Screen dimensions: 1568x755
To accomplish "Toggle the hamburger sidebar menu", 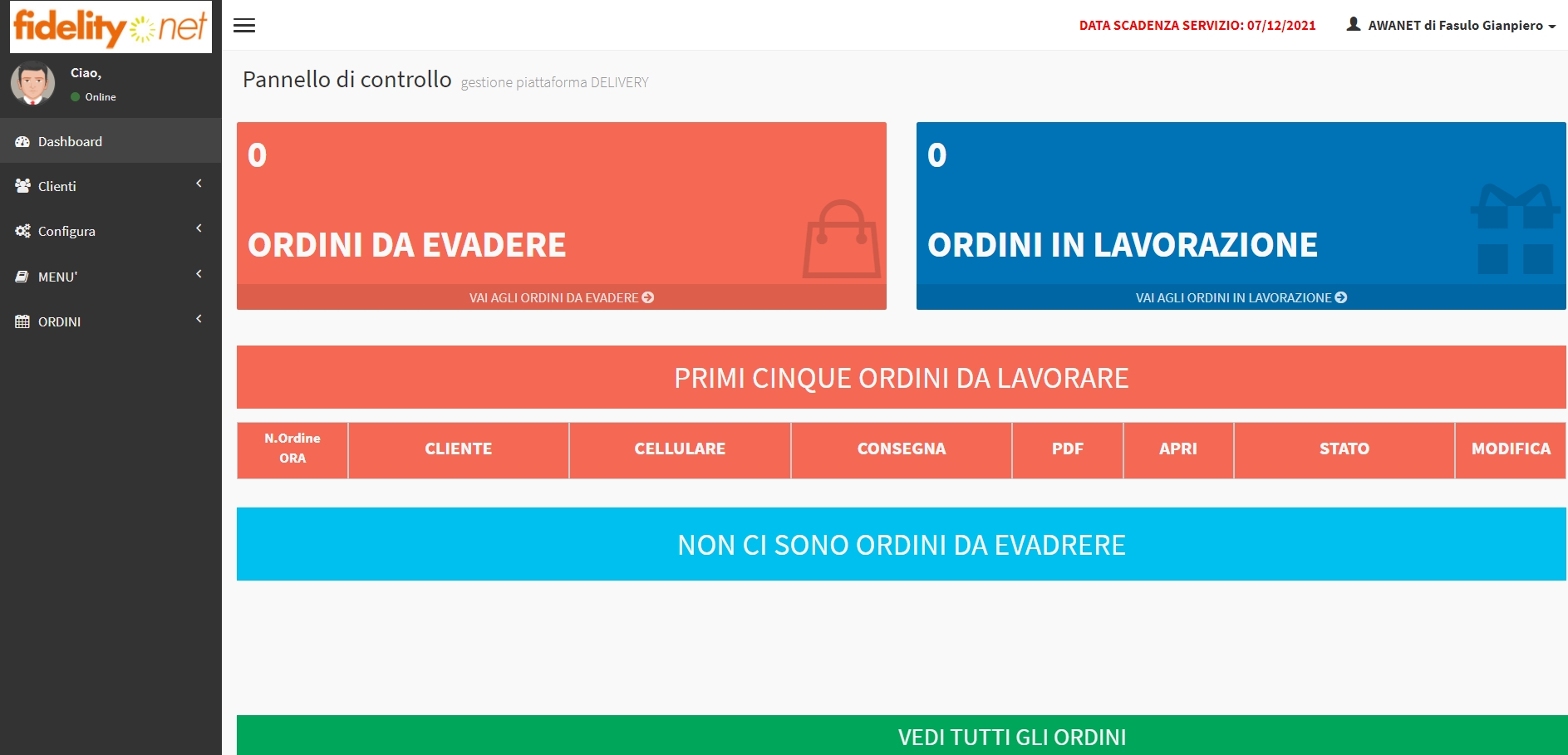I will coord(244,25).
